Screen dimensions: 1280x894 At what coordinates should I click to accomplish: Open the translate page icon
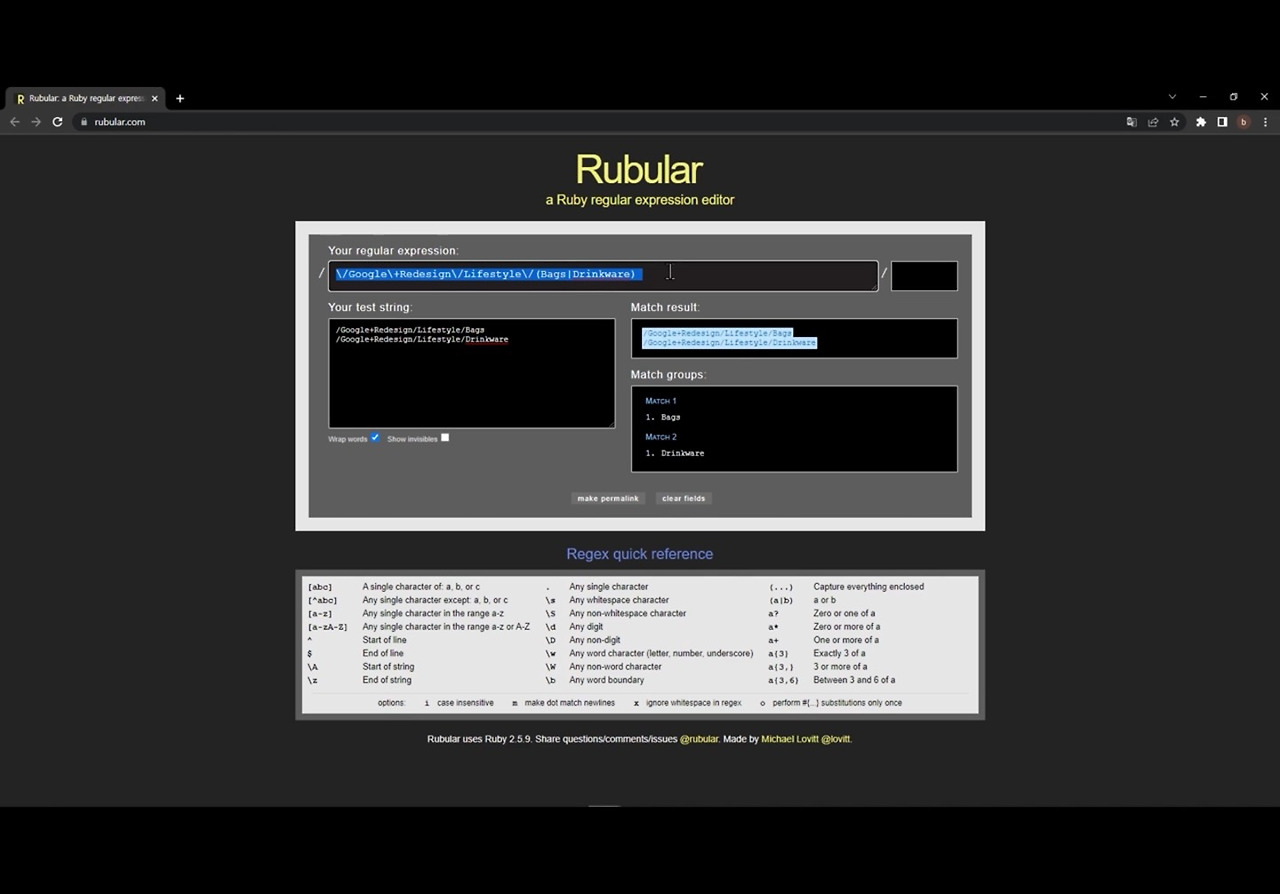(1132, 122)
